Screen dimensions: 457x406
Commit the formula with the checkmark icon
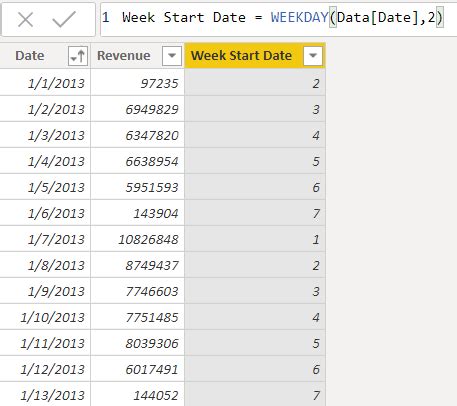[64, 19]
